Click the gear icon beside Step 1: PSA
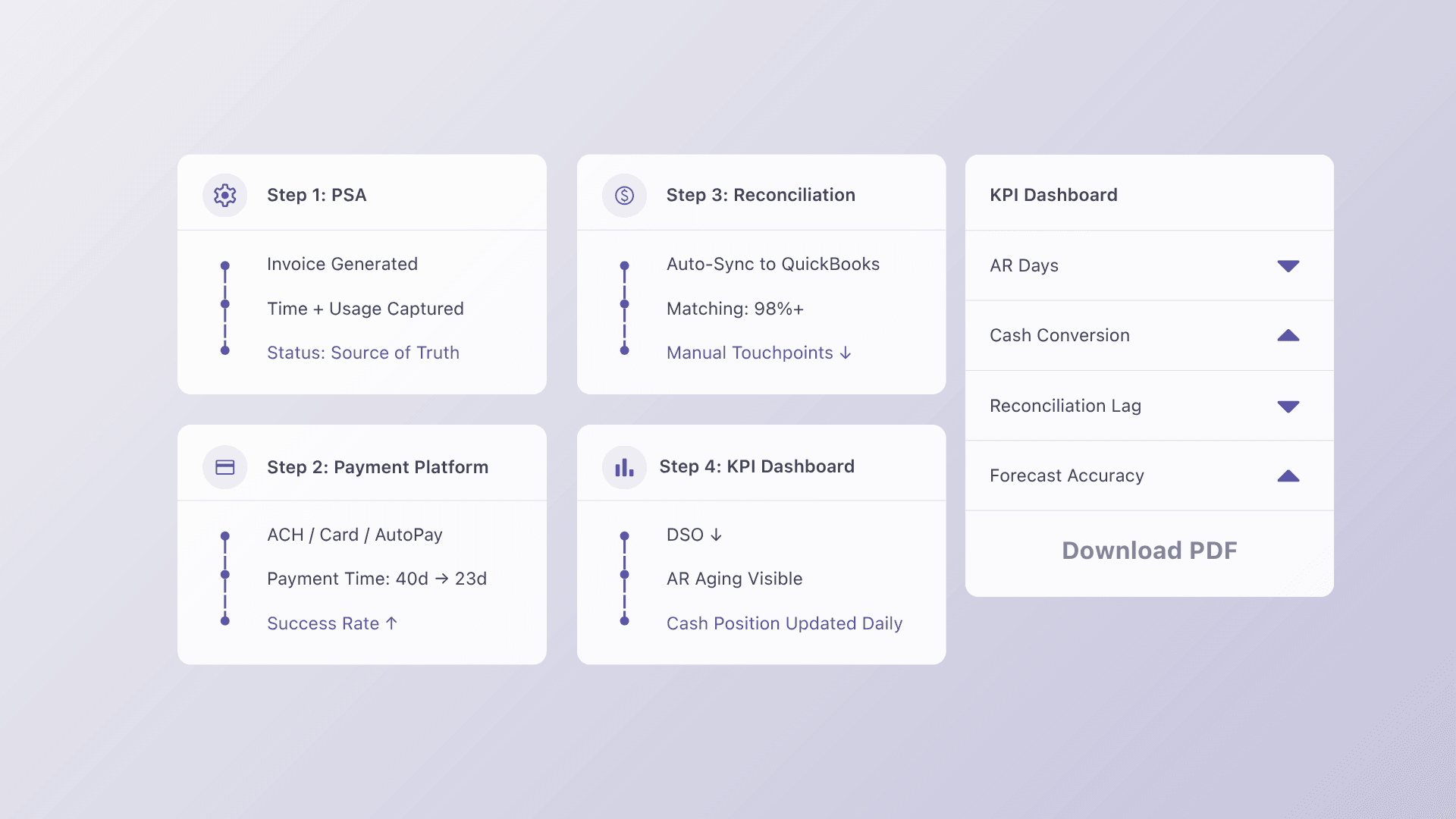Screen dimensions: 1456x819 (224, 196)
